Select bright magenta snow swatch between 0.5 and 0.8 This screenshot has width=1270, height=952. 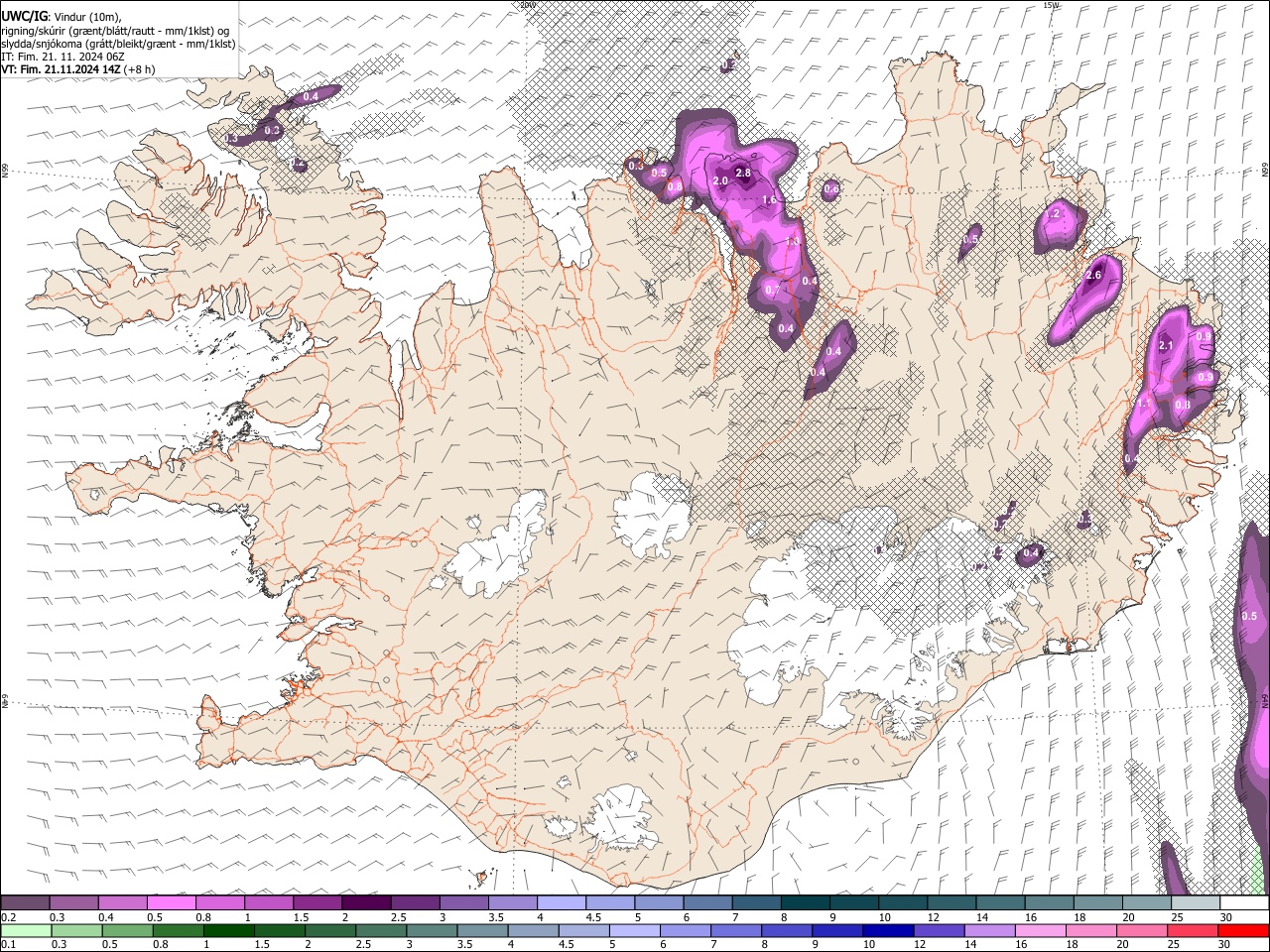(x=171, y=903)
